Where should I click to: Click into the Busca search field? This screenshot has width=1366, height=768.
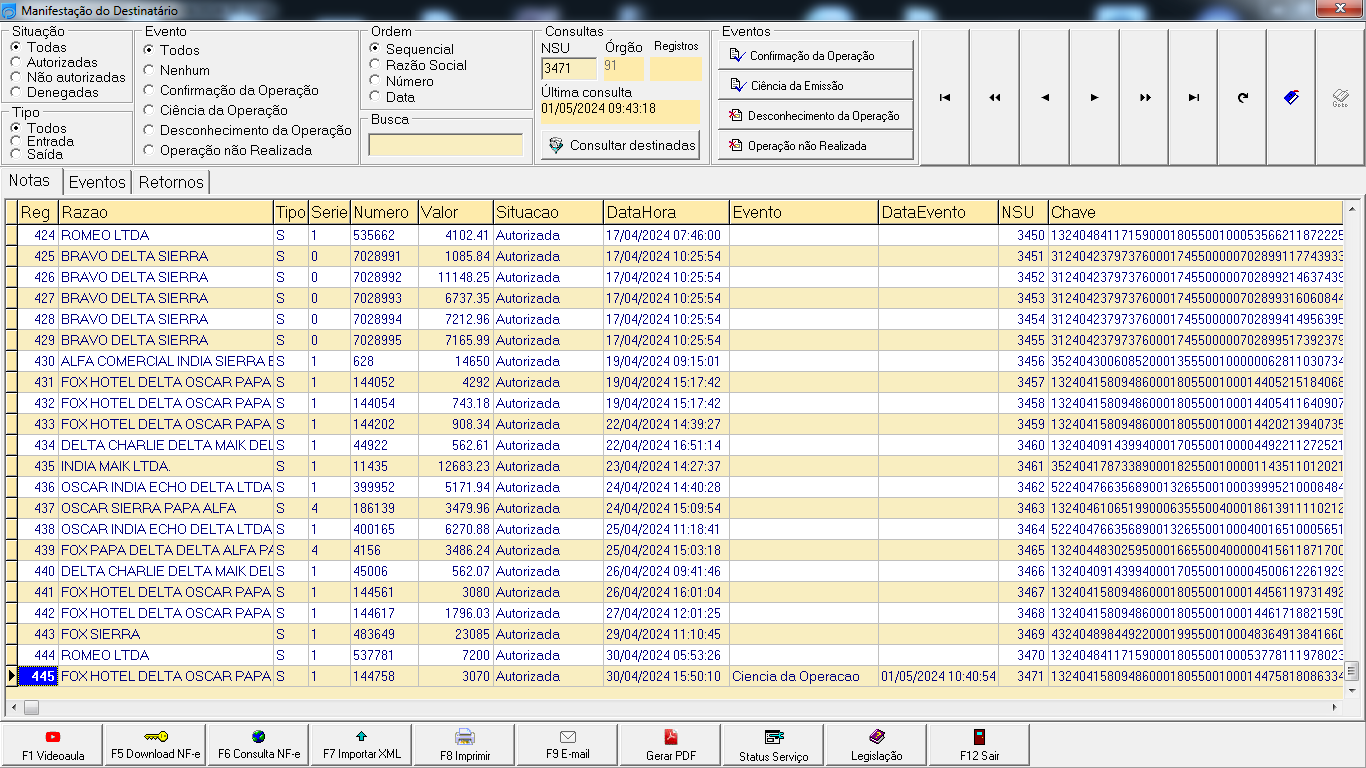(445, 145)
